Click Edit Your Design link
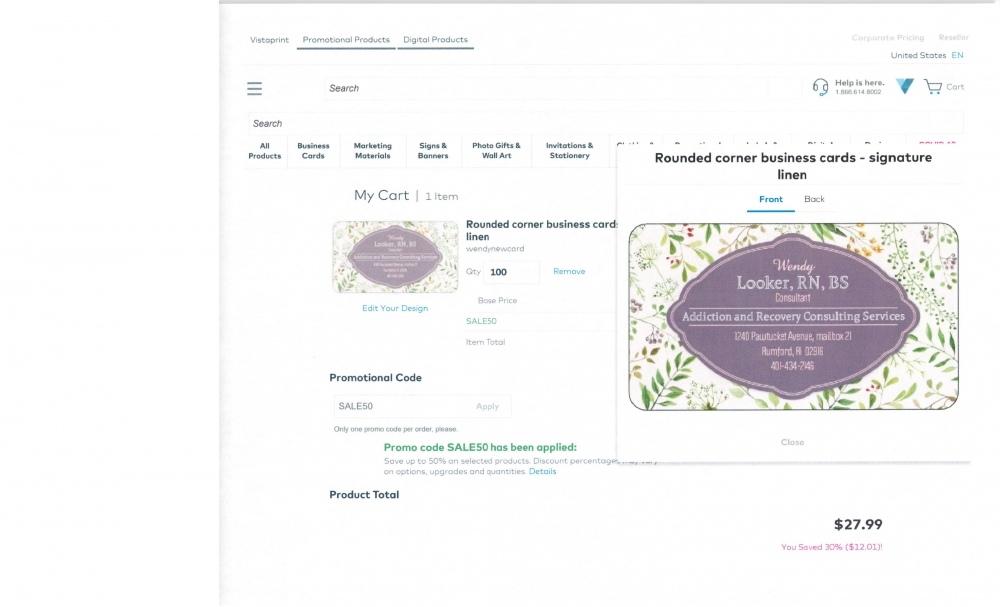The height and width of the screenshot is (607, 1000). pyautogui.click(x=395, y=308)
